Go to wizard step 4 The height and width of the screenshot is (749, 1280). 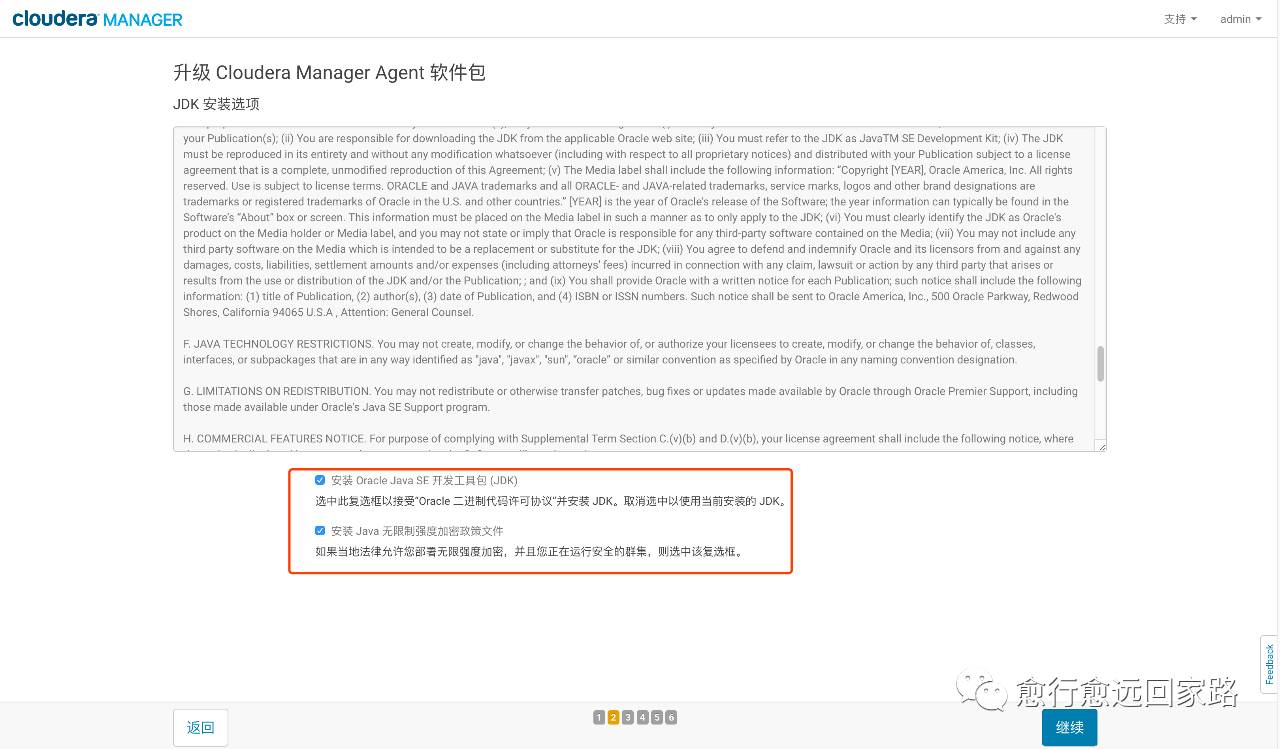642,717
